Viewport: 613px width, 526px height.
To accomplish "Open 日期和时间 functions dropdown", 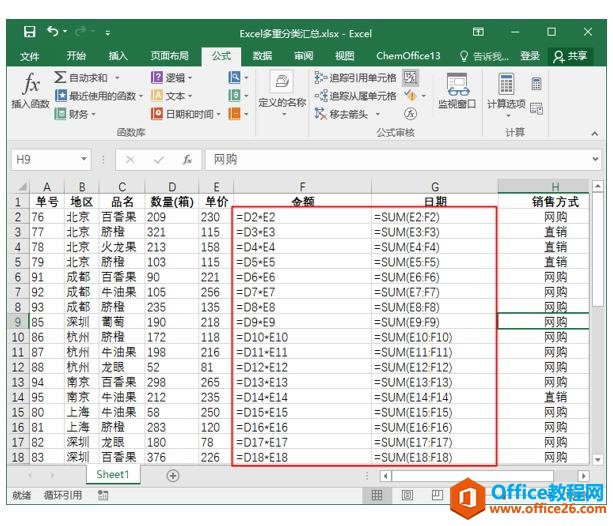I will tap(186, 114).
